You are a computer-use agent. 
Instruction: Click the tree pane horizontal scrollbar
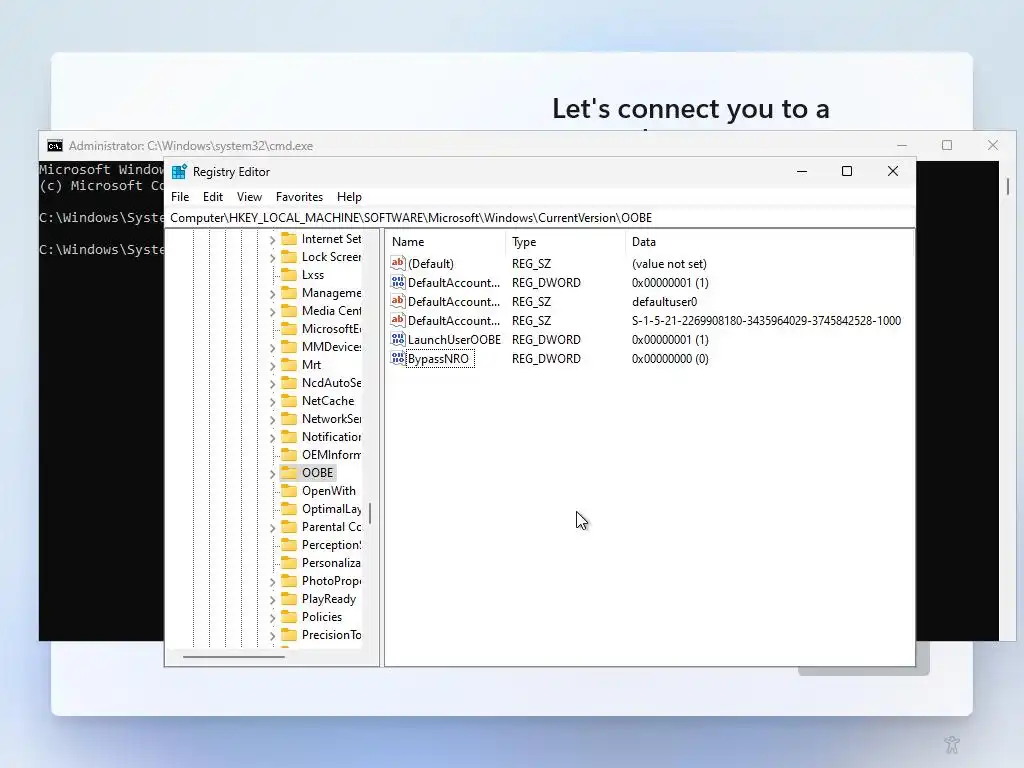point(234,656)
